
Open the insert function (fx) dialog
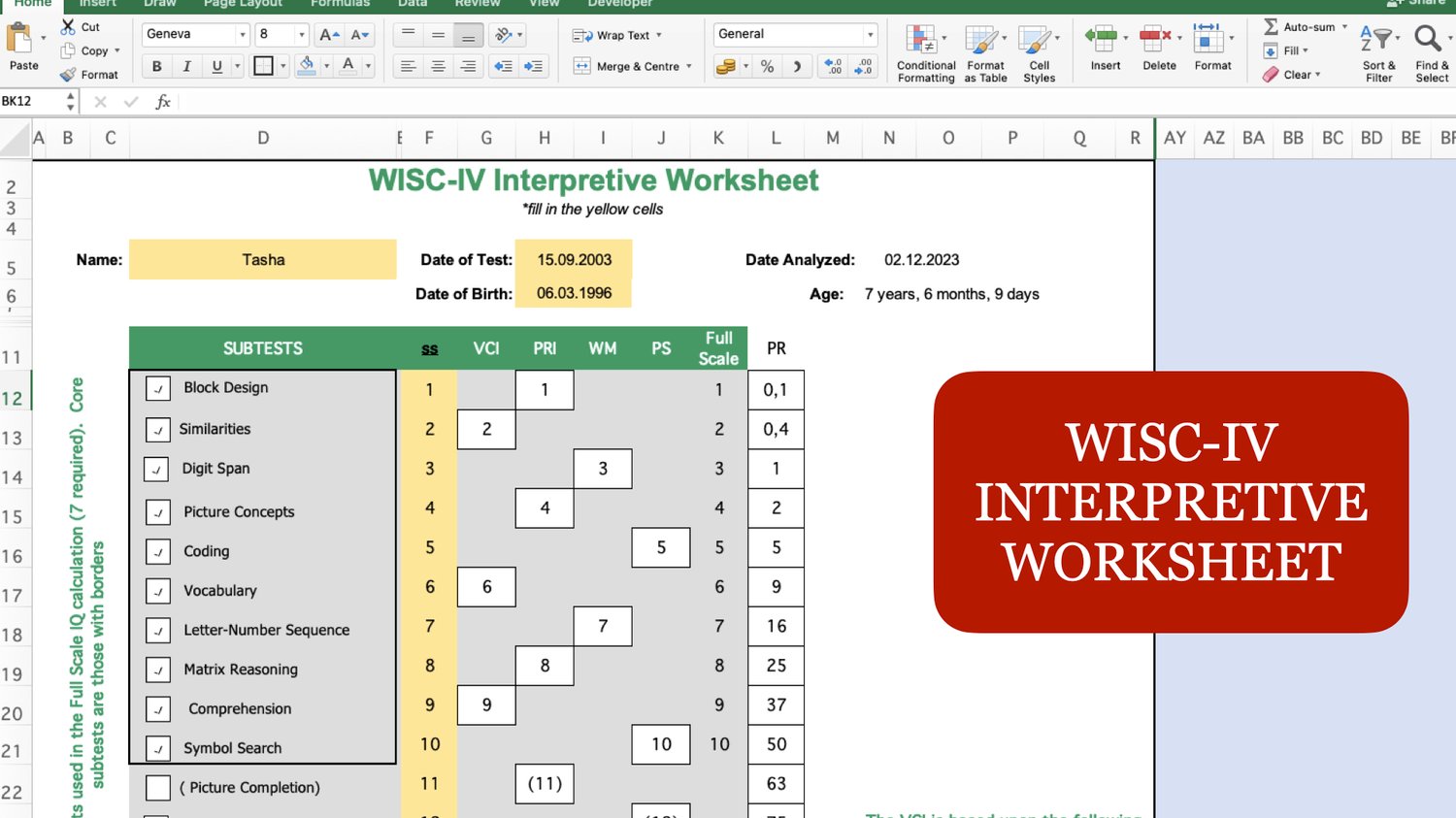pyautogui.click(x=163, y=101)
